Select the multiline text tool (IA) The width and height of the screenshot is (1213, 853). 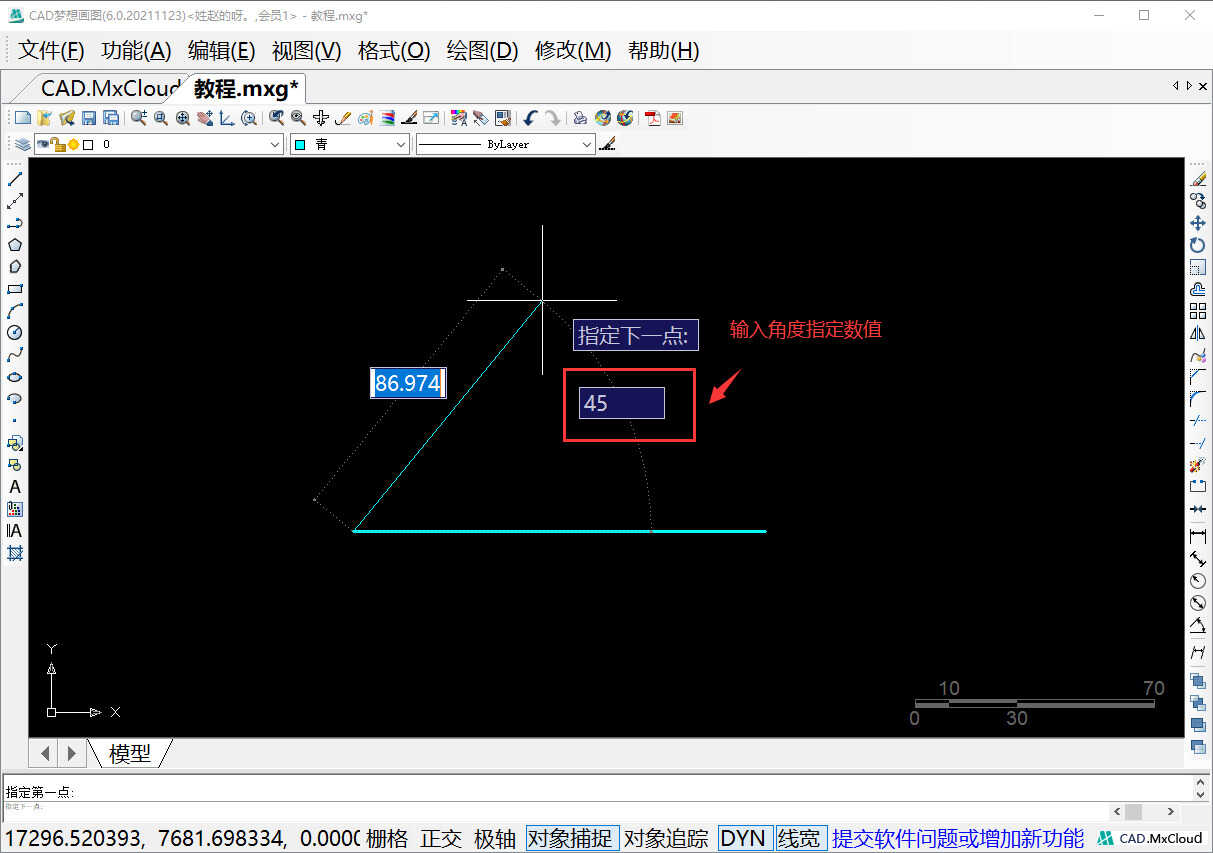pos(15,531)
